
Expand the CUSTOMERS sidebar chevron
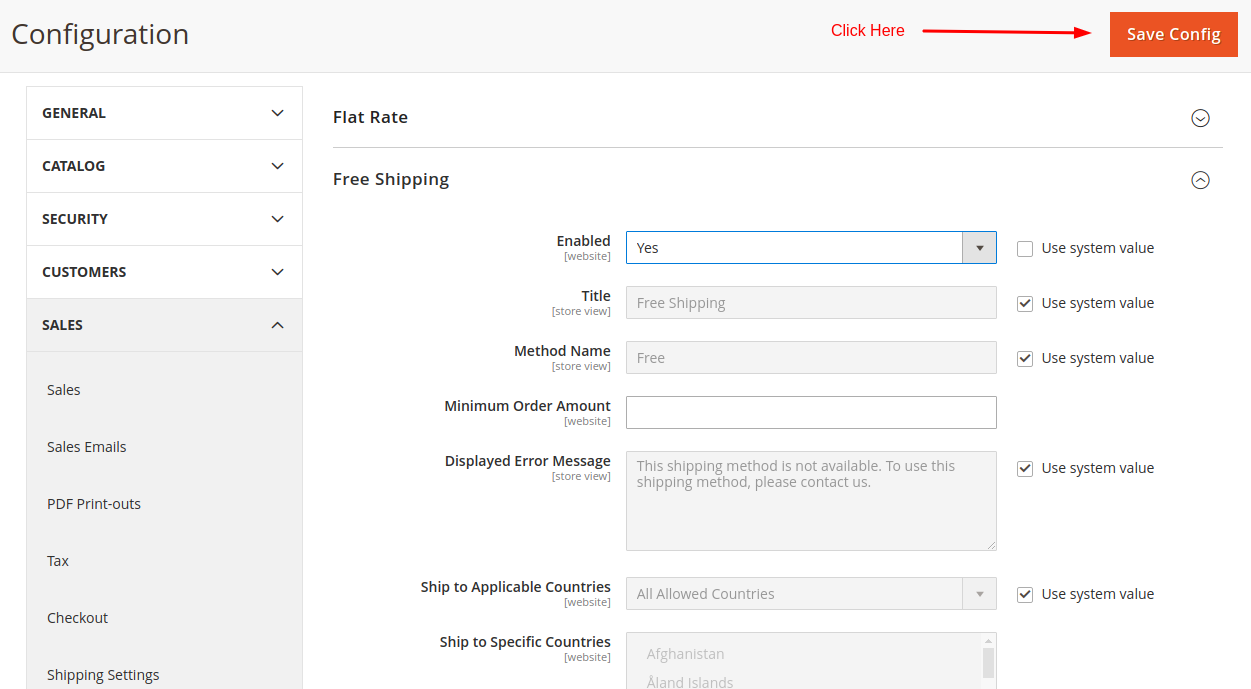coord(278,272)
